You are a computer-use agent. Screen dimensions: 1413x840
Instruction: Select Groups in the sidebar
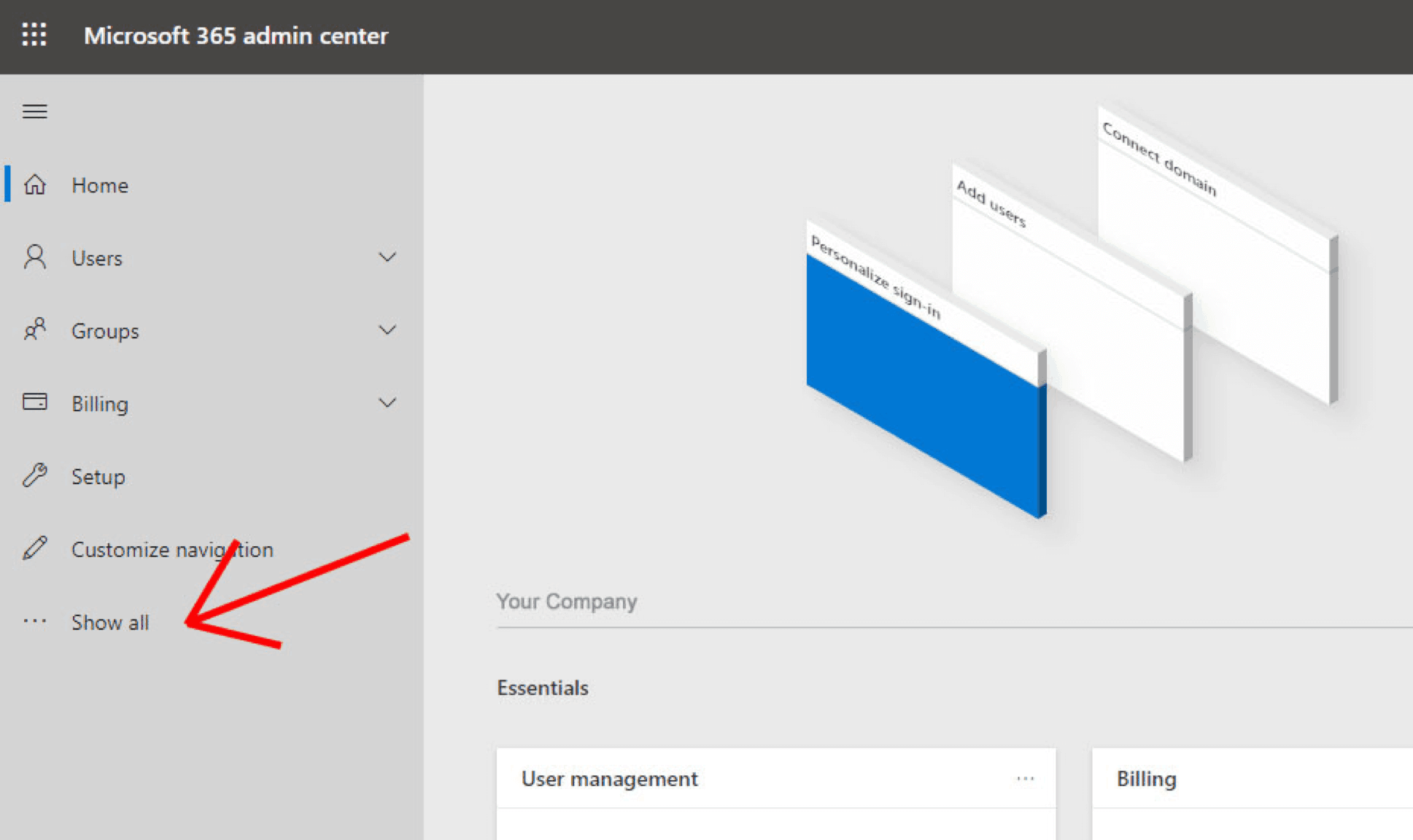105,331
